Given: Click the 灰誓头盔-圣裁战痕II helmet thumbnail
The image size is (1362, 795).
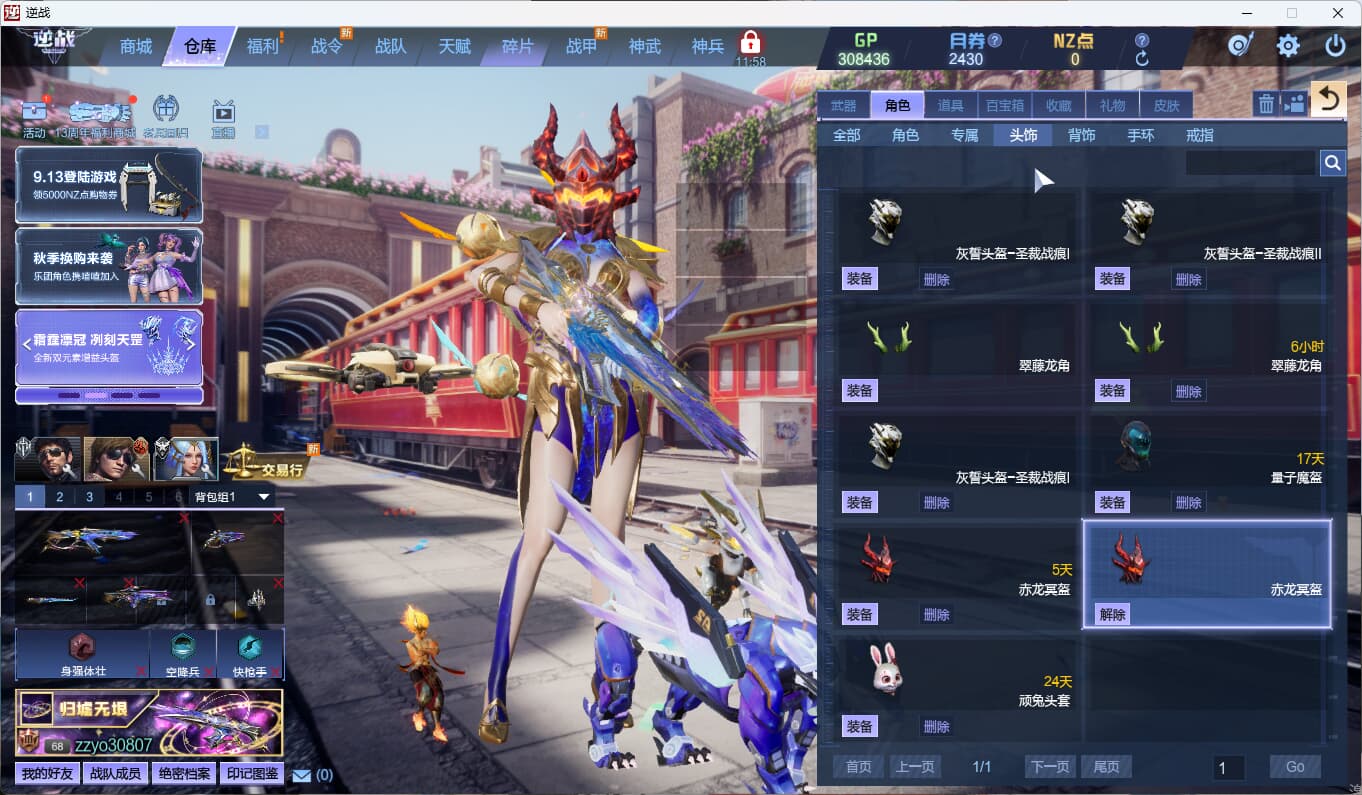Looking at the screenshot, I should 1136,221.
